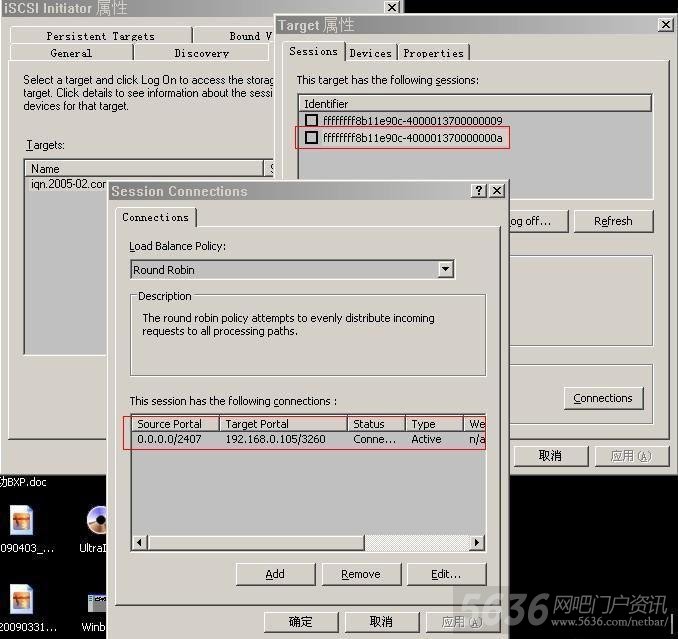Click 取消 in Session Connections dialog

[x=381, y=622]
